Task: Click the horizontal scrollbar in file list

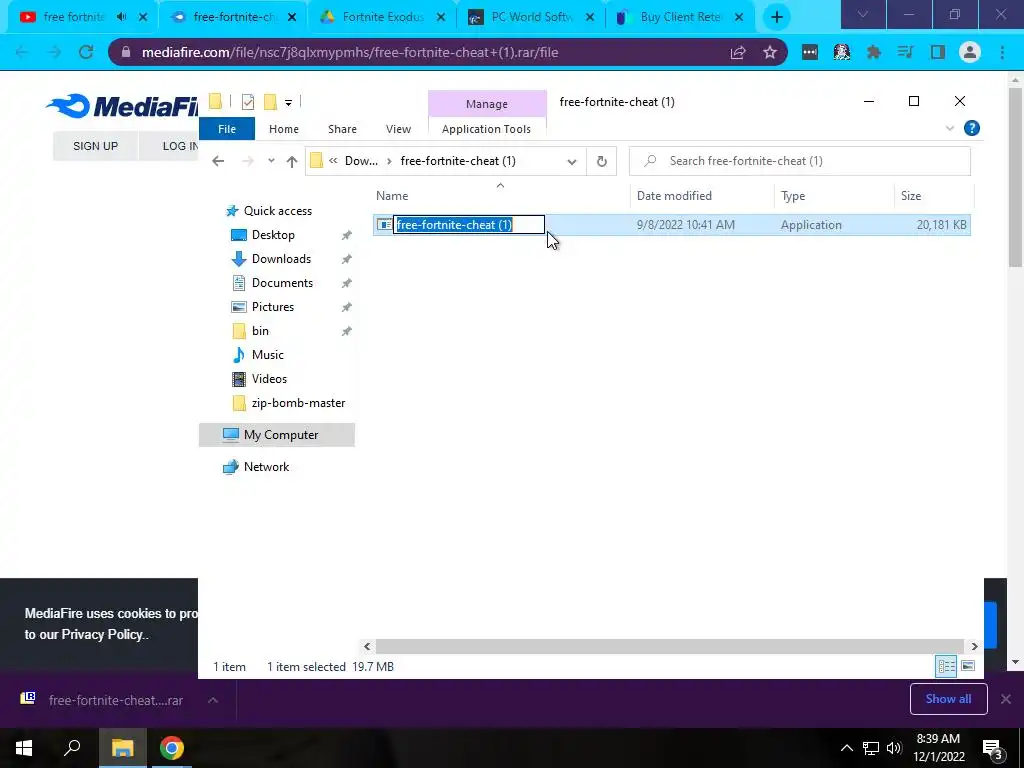Action: pyautogui.click(x=669, y=647)
